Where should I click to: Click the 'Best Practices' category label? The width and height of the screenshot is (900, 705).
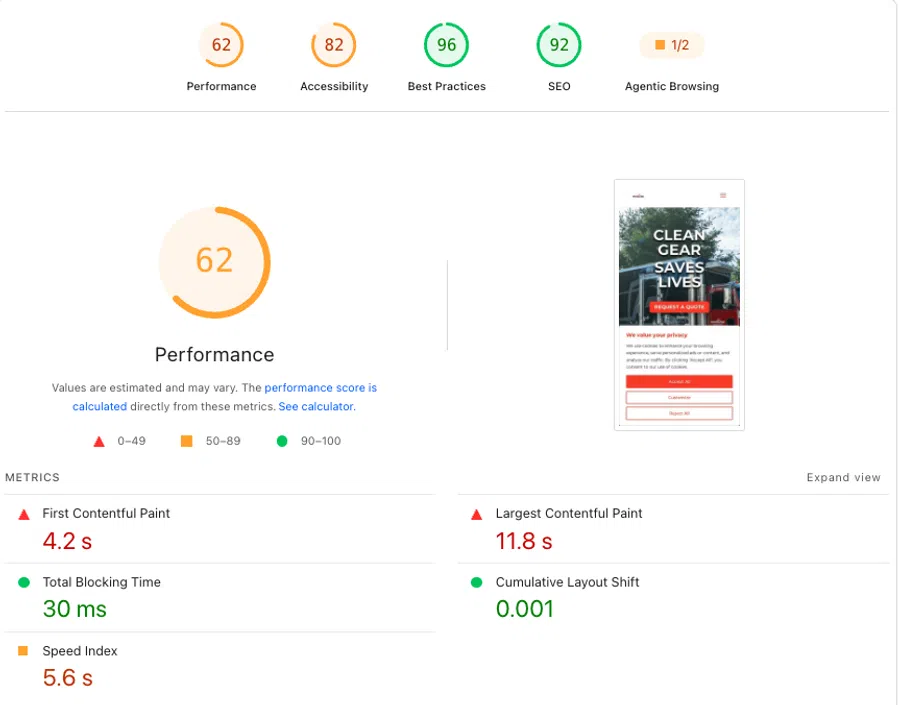(x=447, y=86)
